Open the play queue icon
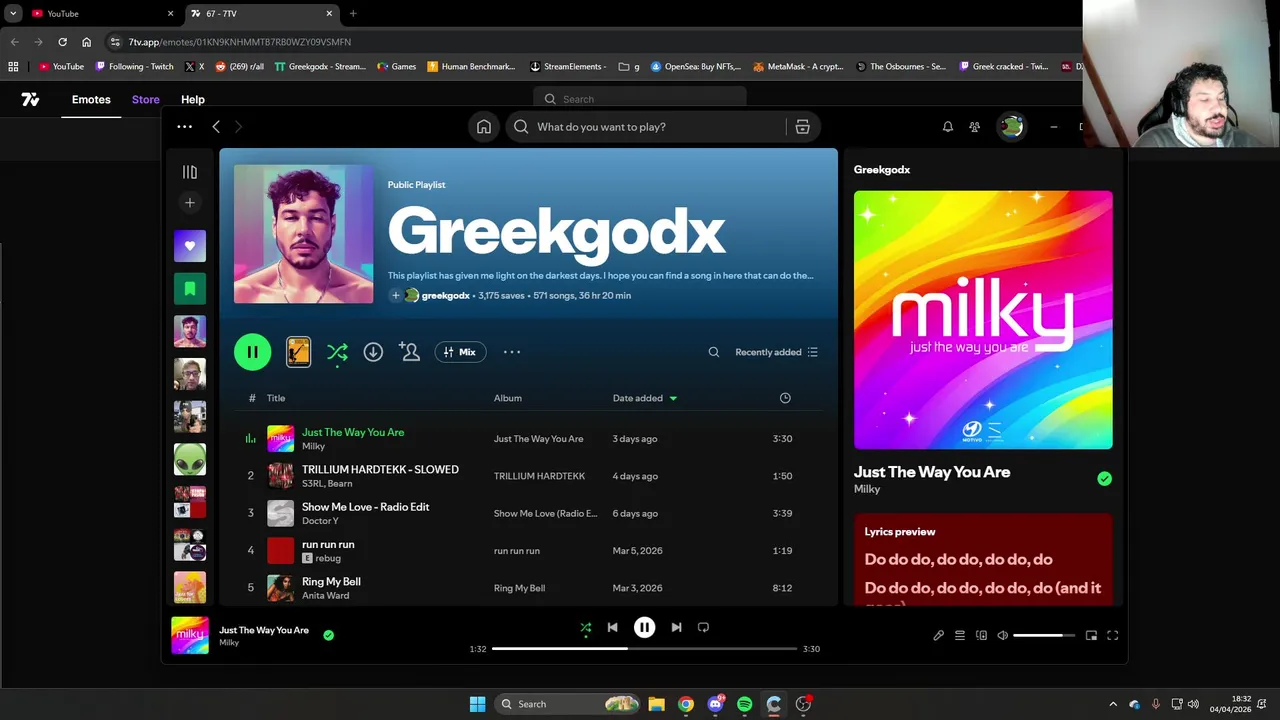 pos(959,636)
